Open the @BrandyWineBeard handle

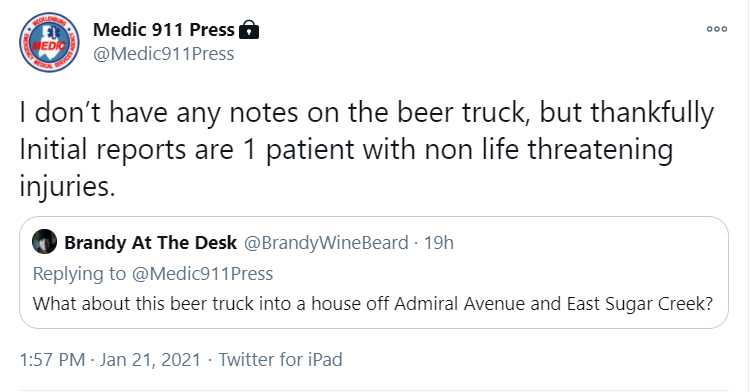326,242
